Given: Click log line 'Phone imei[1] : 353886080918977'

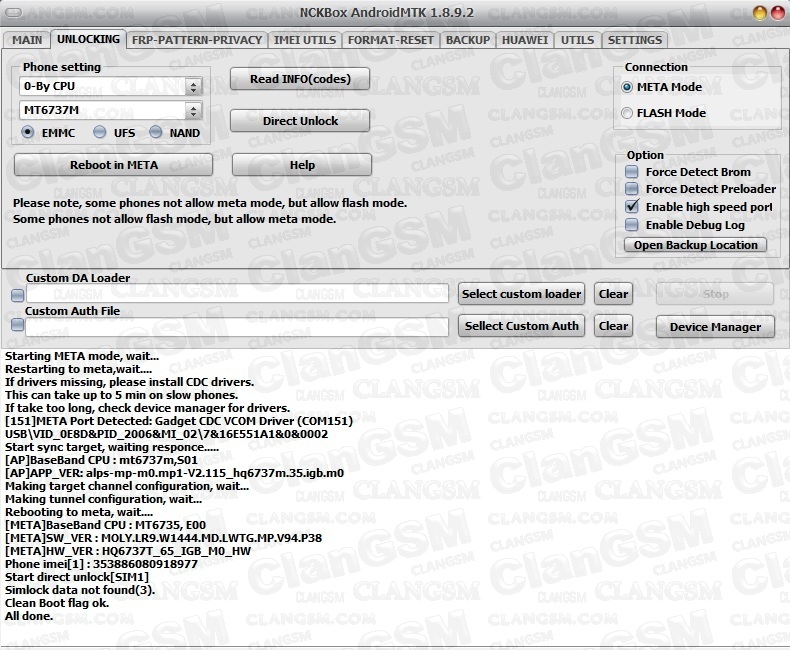Looking at the screenshot, I should (x=101, y=564).
